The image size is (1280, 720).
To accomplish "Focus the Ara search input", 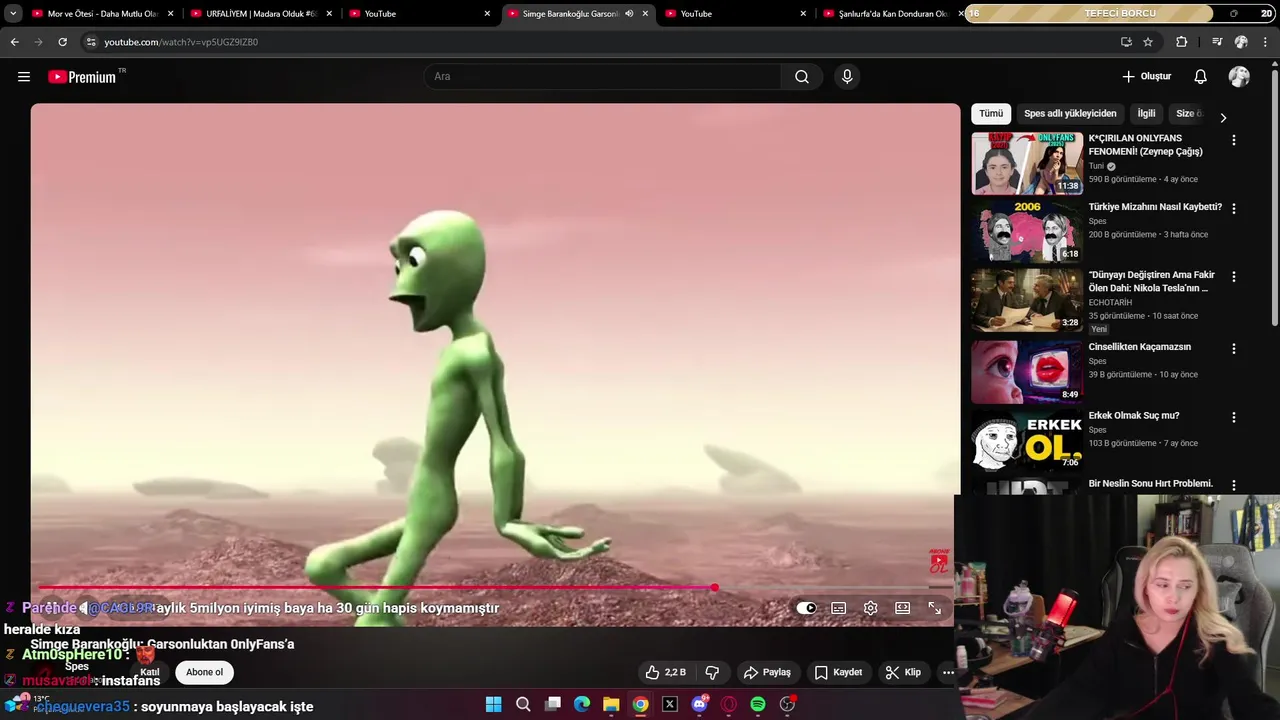I will click(x=603, y=77).
